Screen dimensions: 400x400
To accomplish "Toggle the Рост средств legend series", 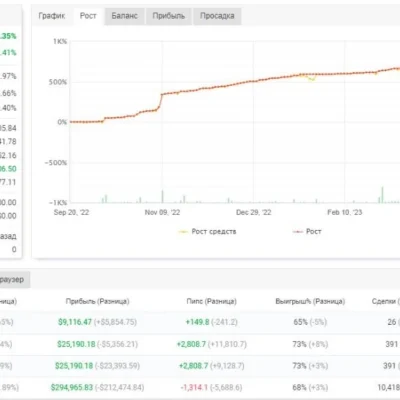I will [207, 231].
